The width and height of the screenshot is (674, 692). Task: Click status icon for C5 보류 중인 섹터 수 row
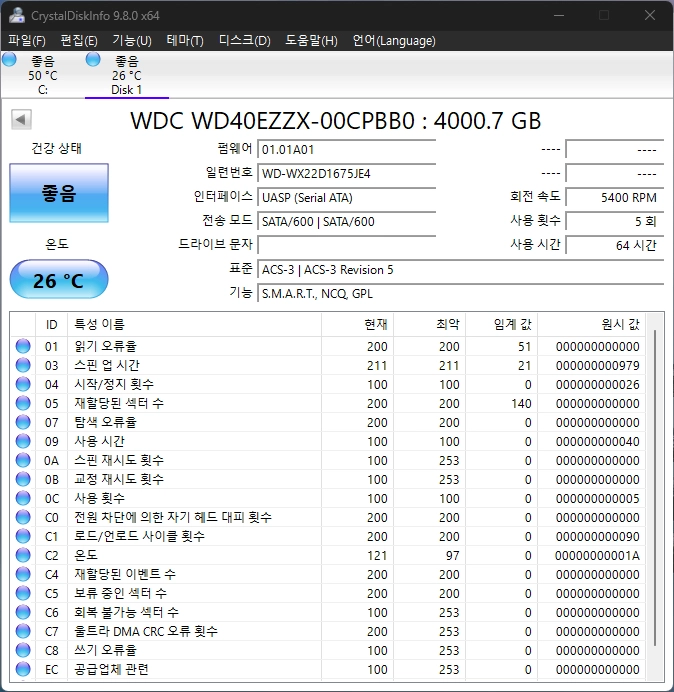(23, 593)
